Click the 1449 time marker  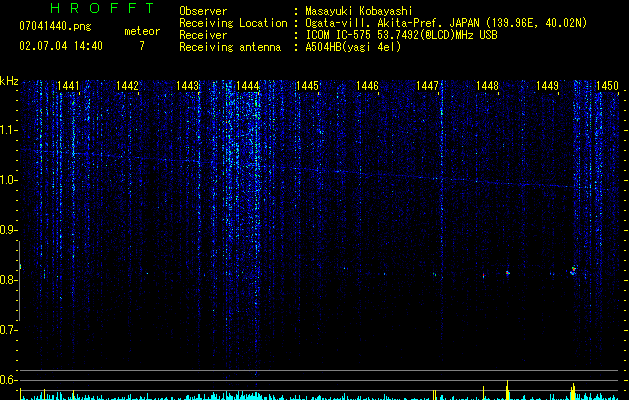548,85
